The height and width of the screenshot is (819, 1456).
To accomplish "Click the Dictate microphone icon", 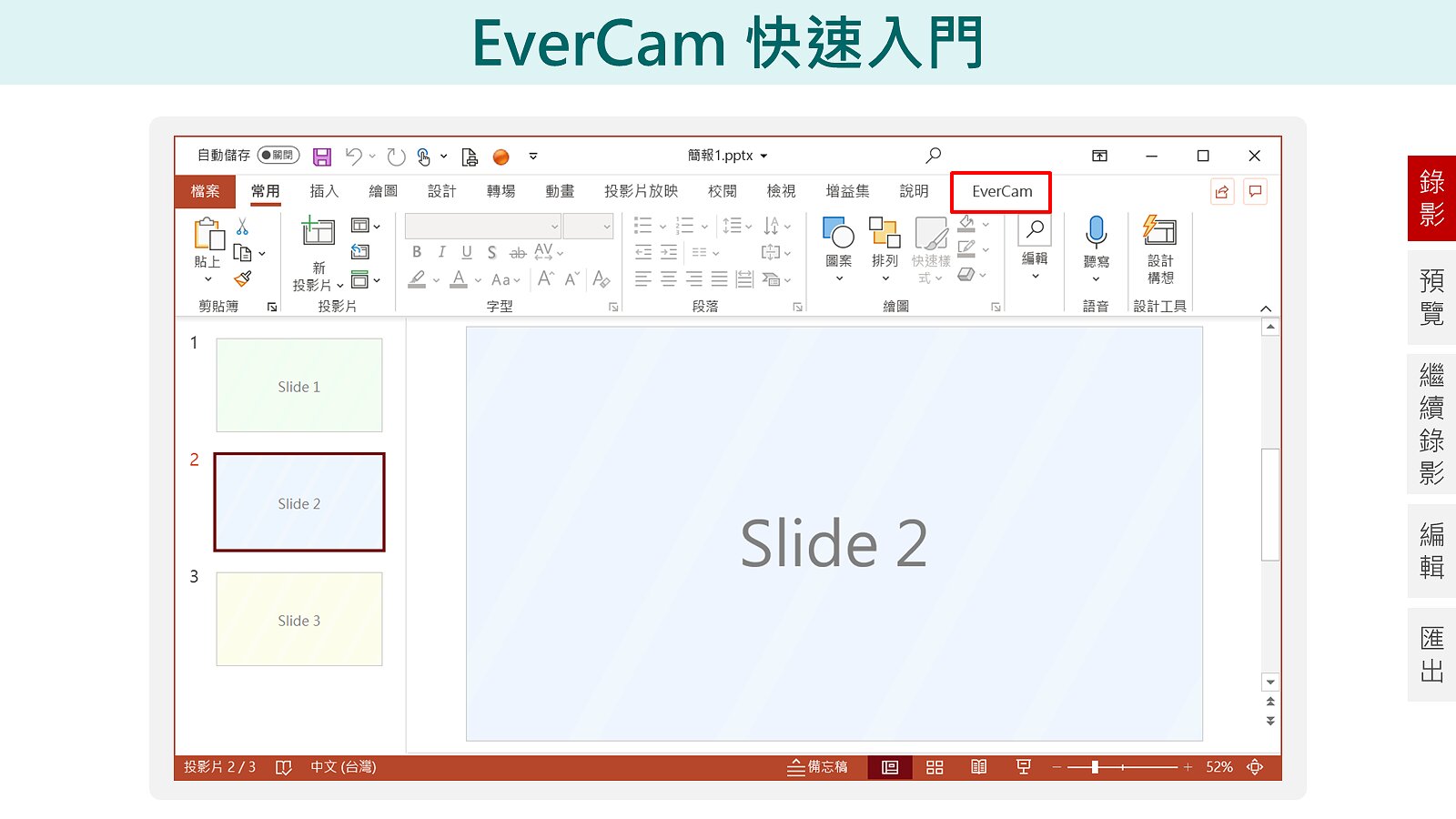I will point(1096,233).
